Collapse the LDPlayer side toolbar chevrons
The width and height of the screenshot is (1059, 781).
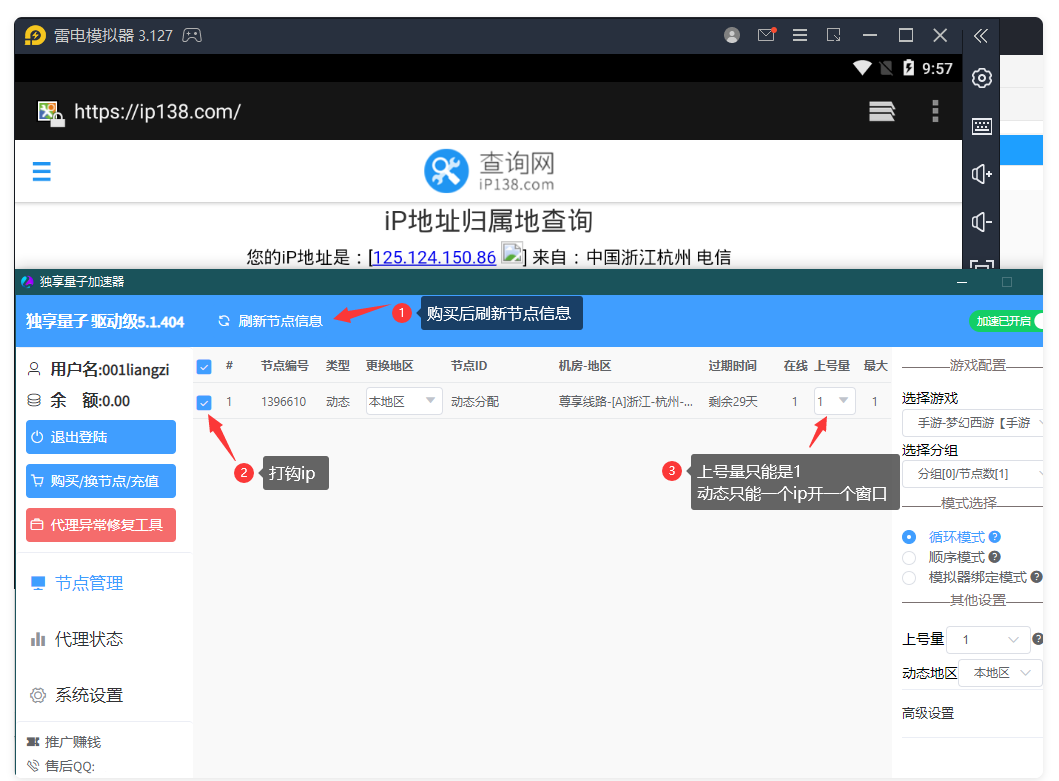(981, 36)
